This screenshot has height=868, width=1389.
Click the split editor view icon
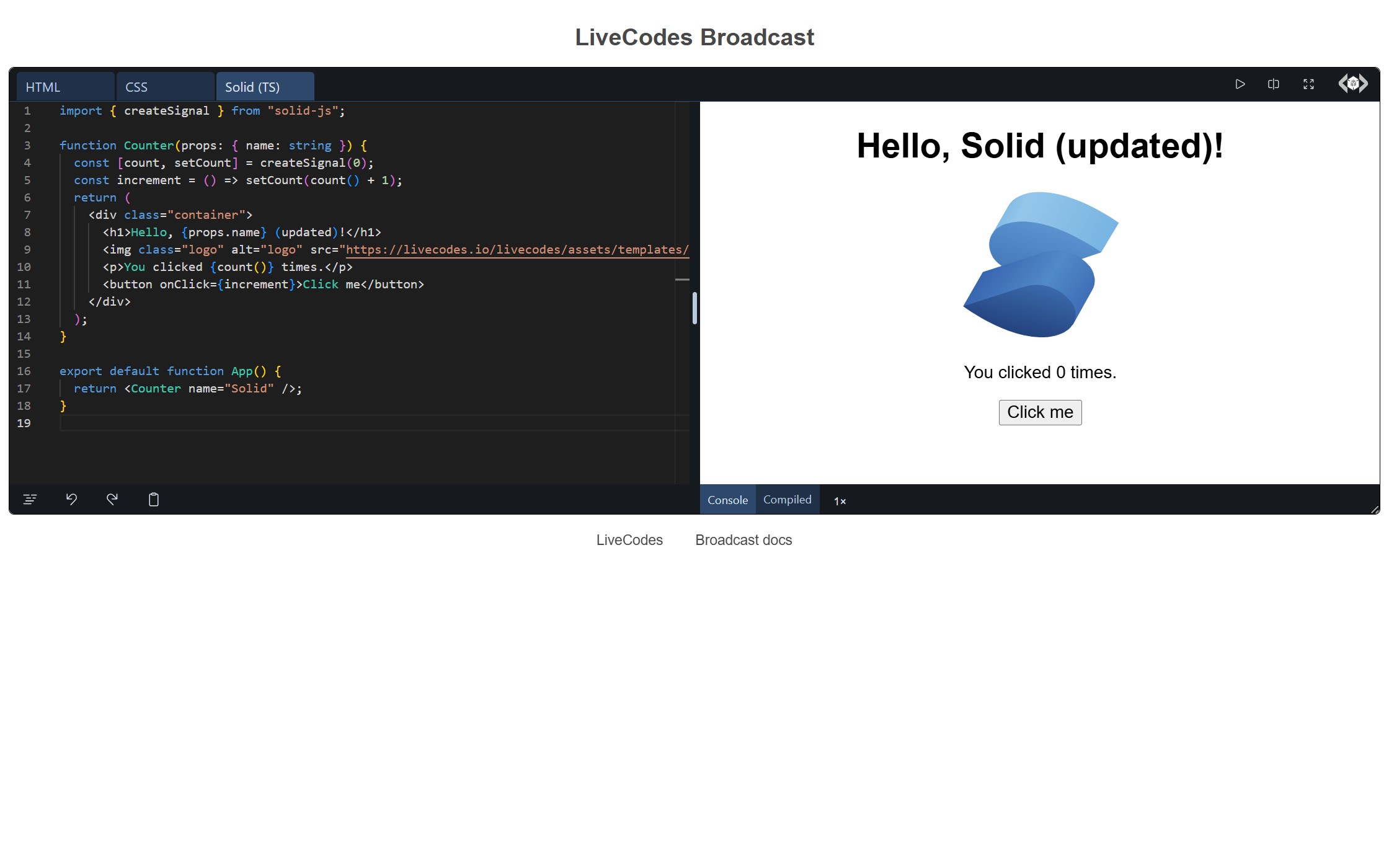1274,85
